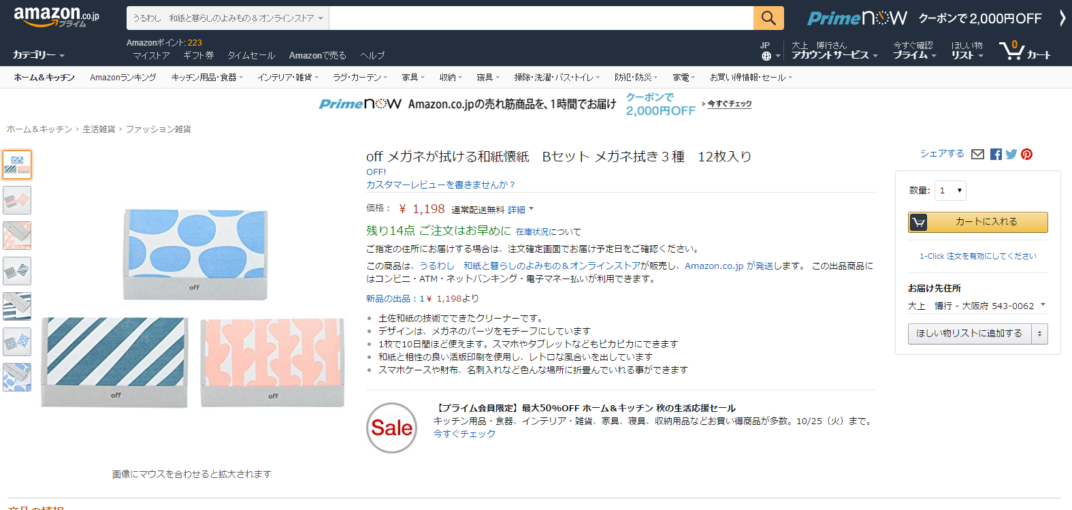Viewport: 1072px width, 510px height.
Task: Click into the search input field
Action: [x=540, y=18]
